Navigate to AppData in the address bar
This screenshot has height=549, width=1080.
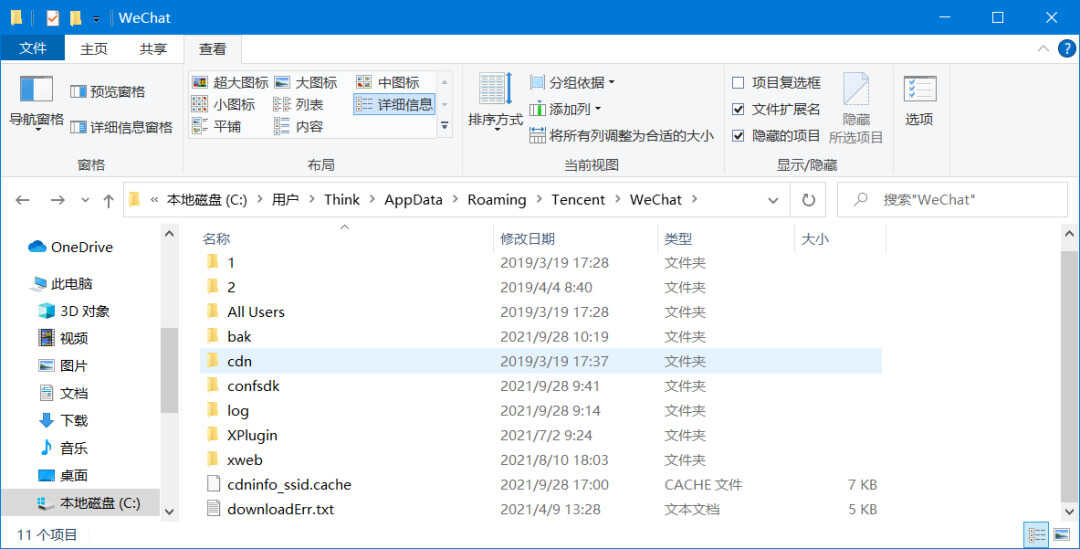(413, 200)
